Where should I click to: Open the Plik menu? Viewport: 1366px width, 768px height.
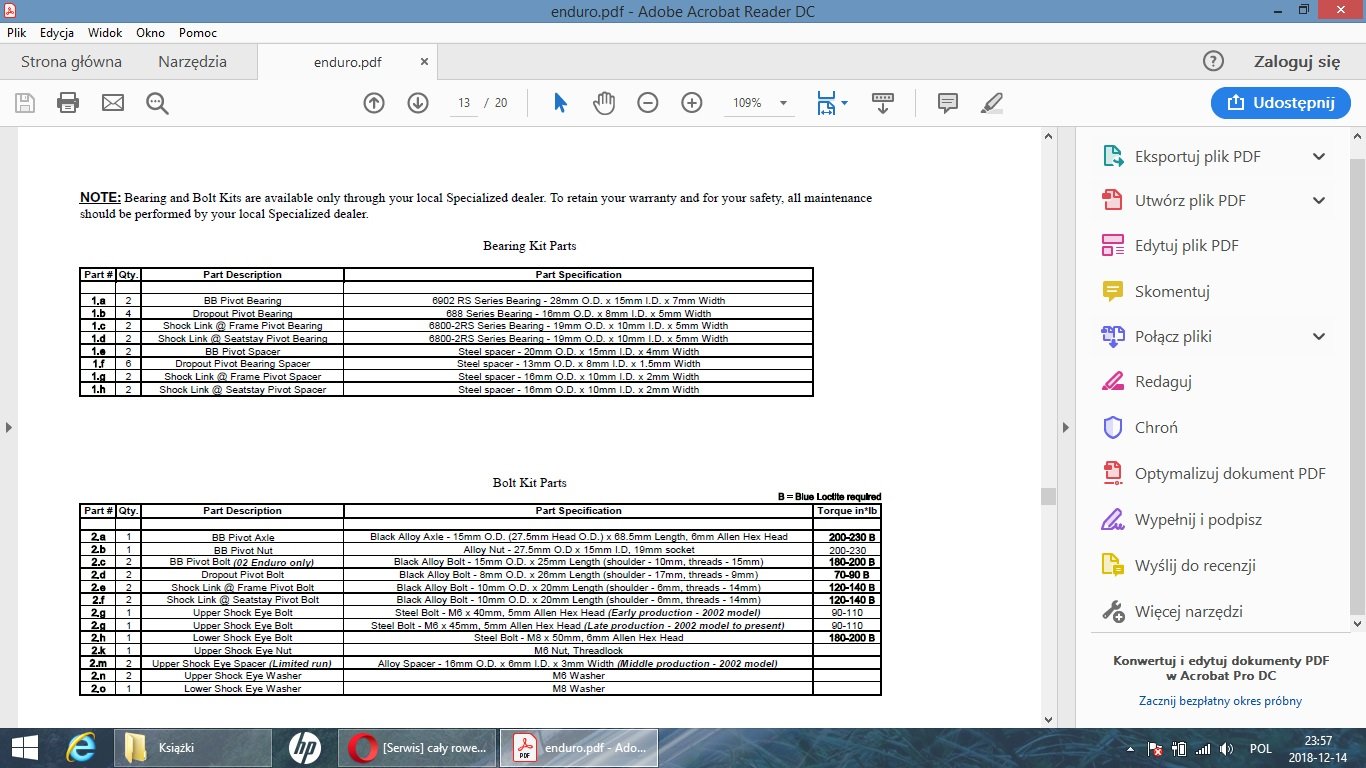[16, 32]
